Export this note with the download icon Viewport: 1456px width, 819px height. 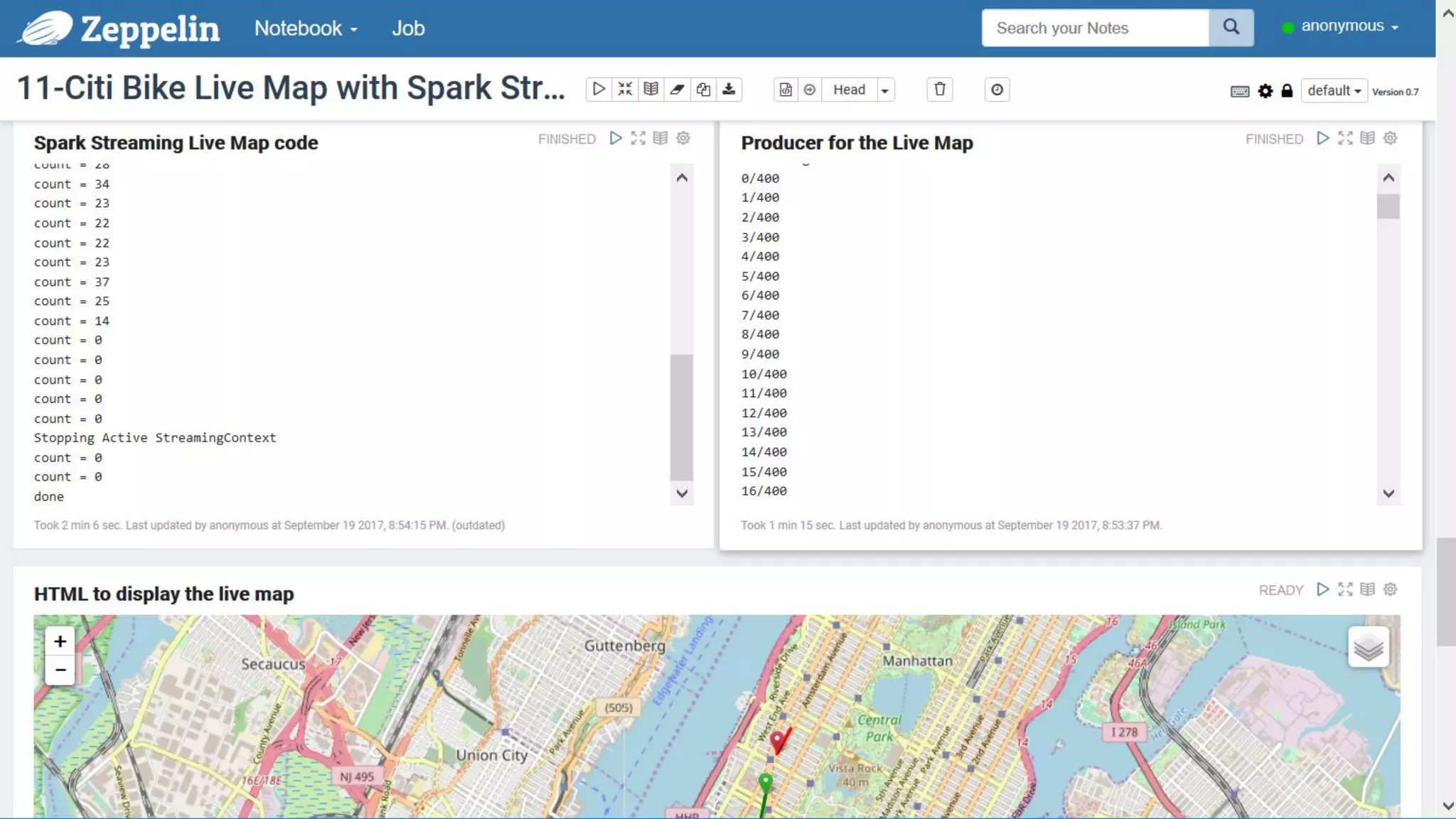click(729, 90)
